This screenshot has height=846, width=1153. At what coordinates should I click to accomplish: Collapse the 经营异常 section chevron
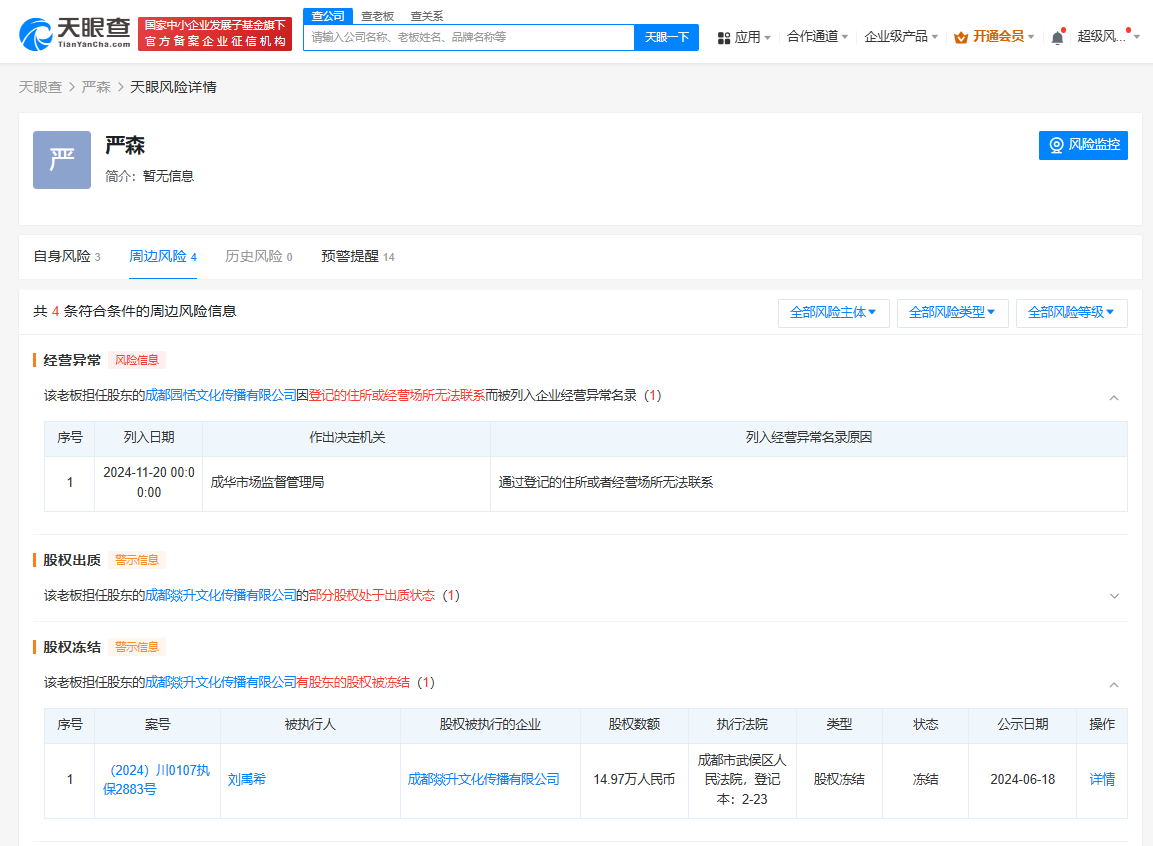pos(1114,397)
